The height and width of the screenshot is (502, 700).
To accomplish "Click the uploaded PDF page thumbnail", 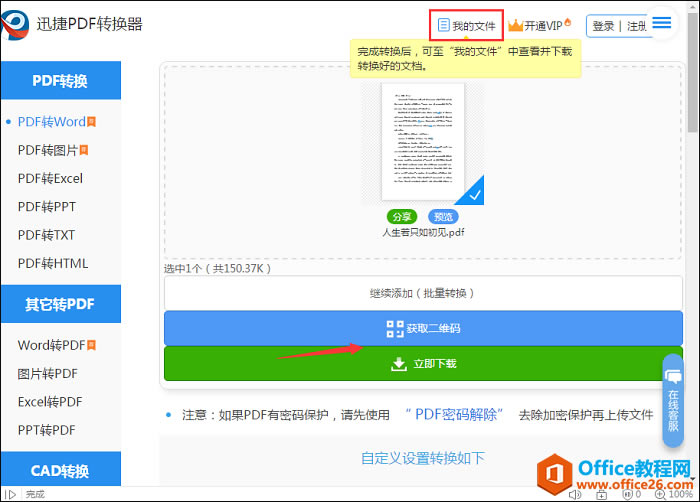I will [x=422, y=142].
